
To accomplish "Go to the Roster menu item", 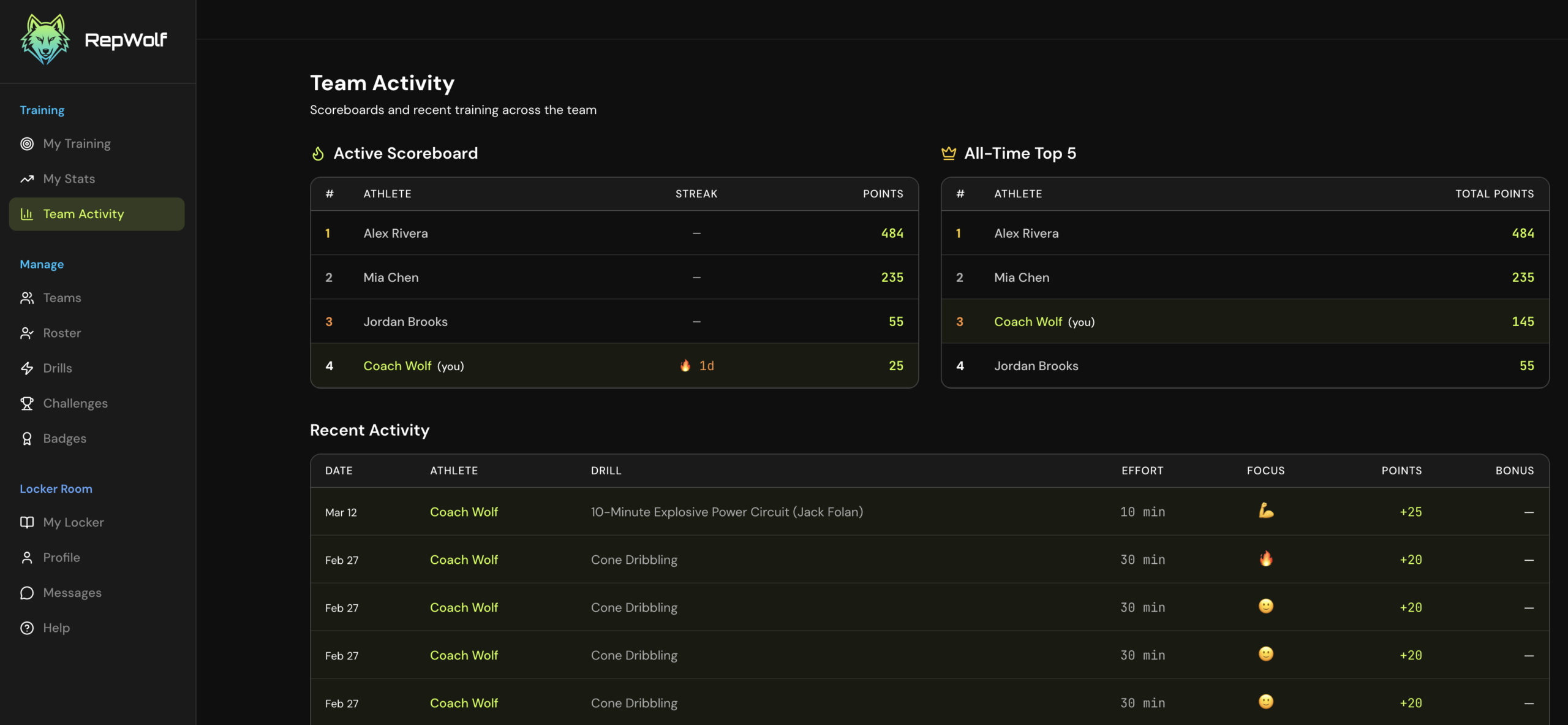I will [x=62, y=333].
